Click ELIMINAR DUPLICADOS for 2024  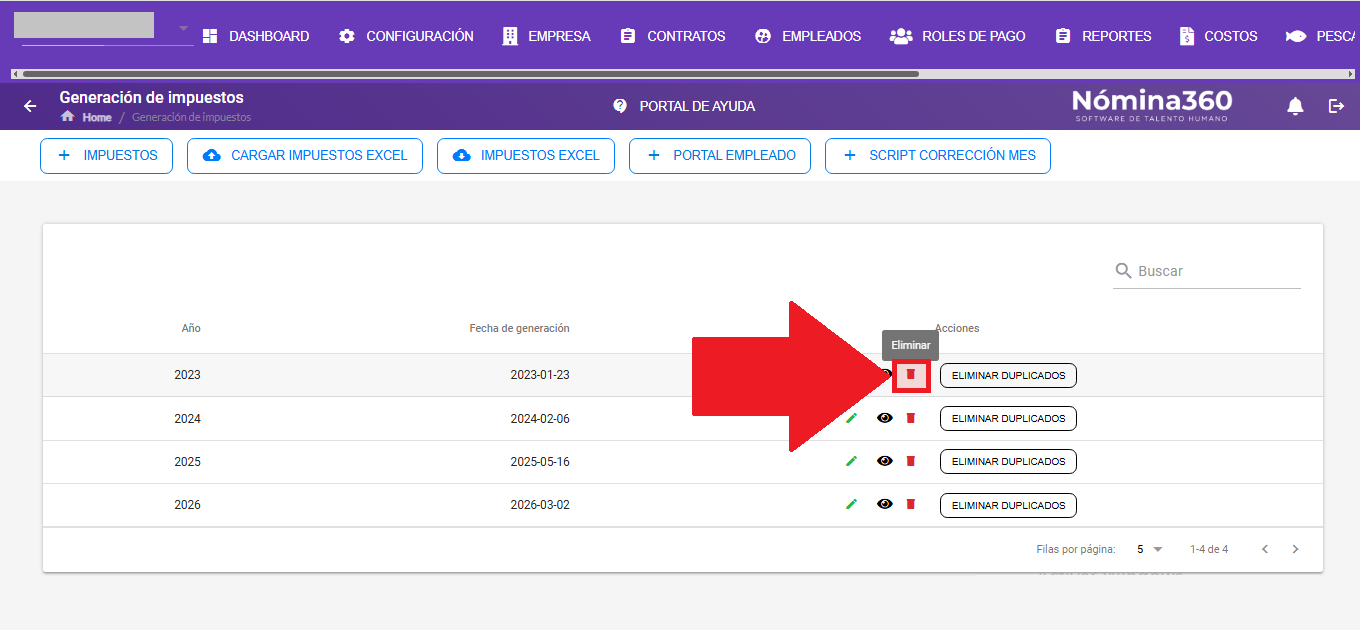pyautogui.click(x=1008, y=419)
